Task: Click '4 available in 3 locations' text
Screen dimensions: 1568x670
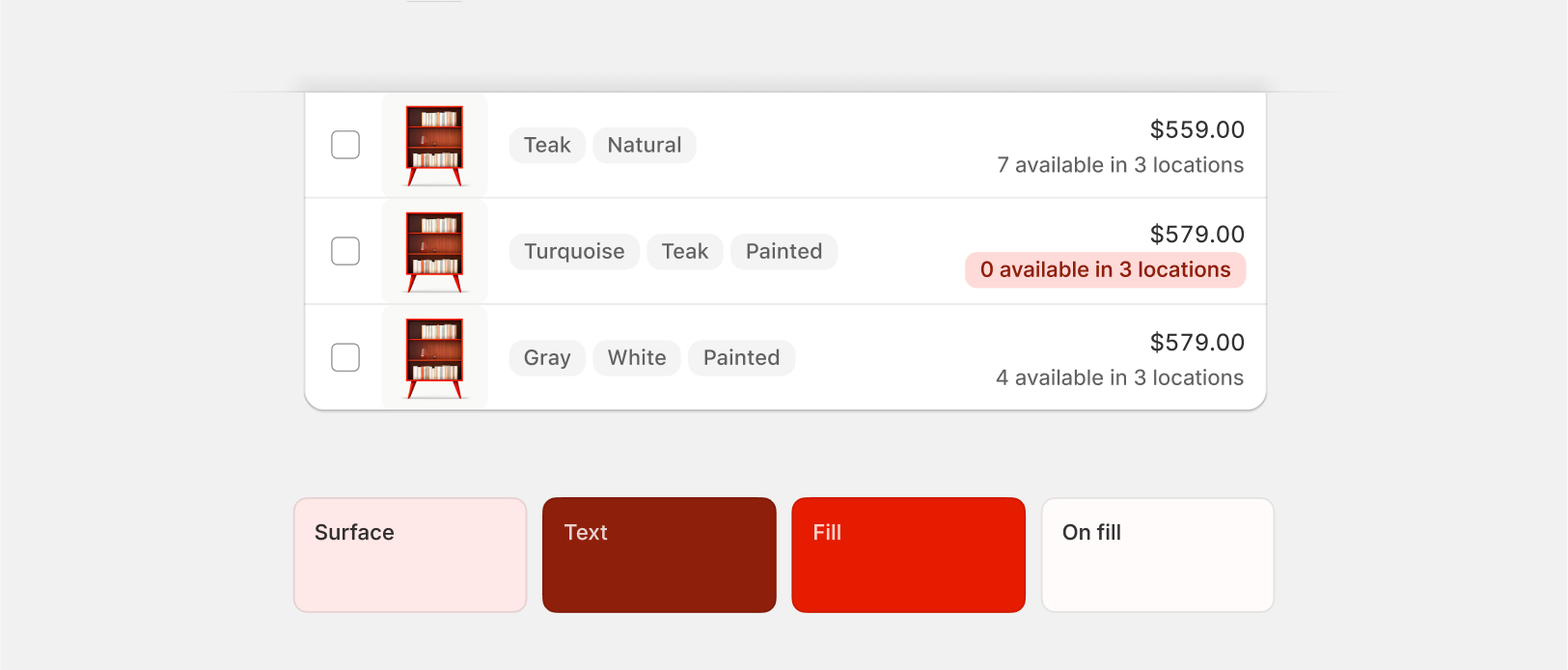Action: pyautogui.click(x=1120, y=377)
